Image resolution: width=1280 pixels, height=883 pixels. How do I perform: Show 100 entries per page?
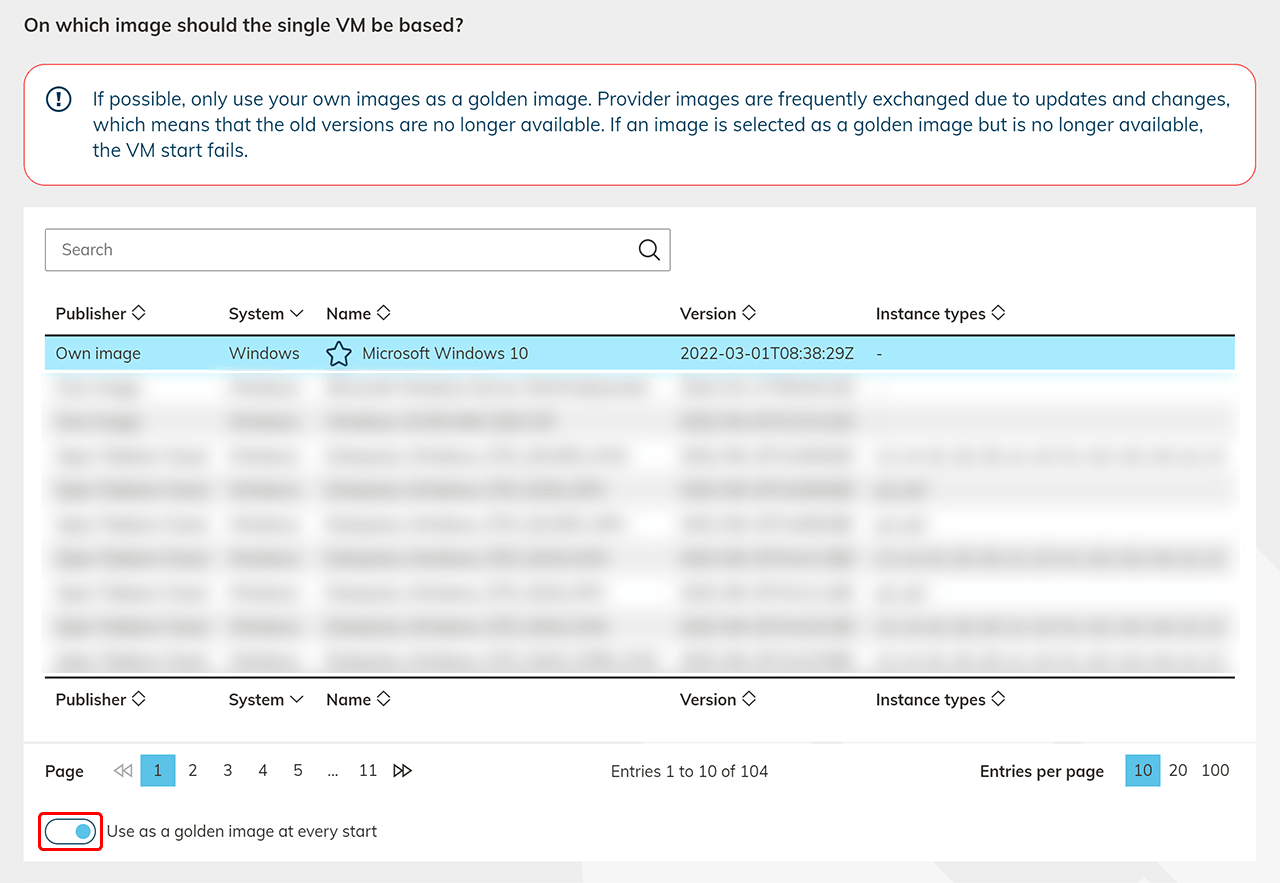(x=1215, y=771)
